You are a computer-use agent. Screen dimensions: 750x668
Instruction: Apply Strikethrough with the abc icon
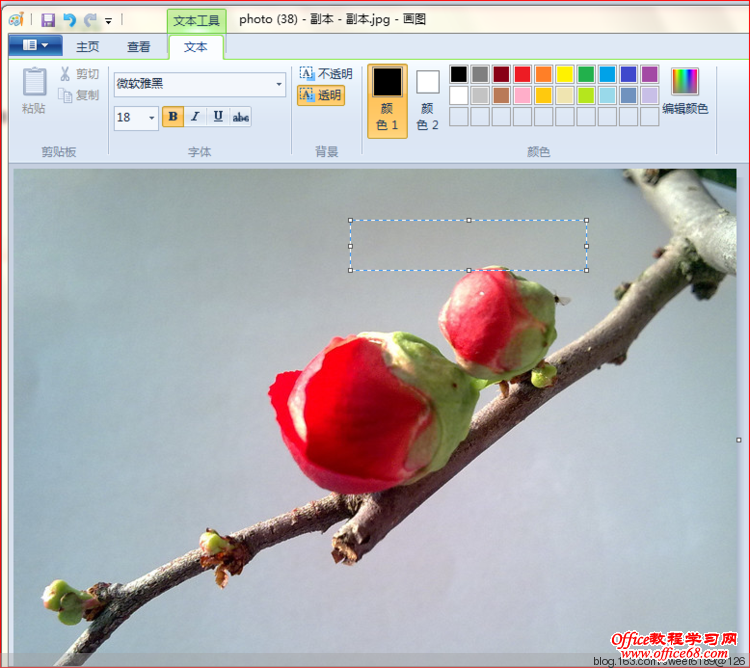pyautogui.click(x=241, y=117)
